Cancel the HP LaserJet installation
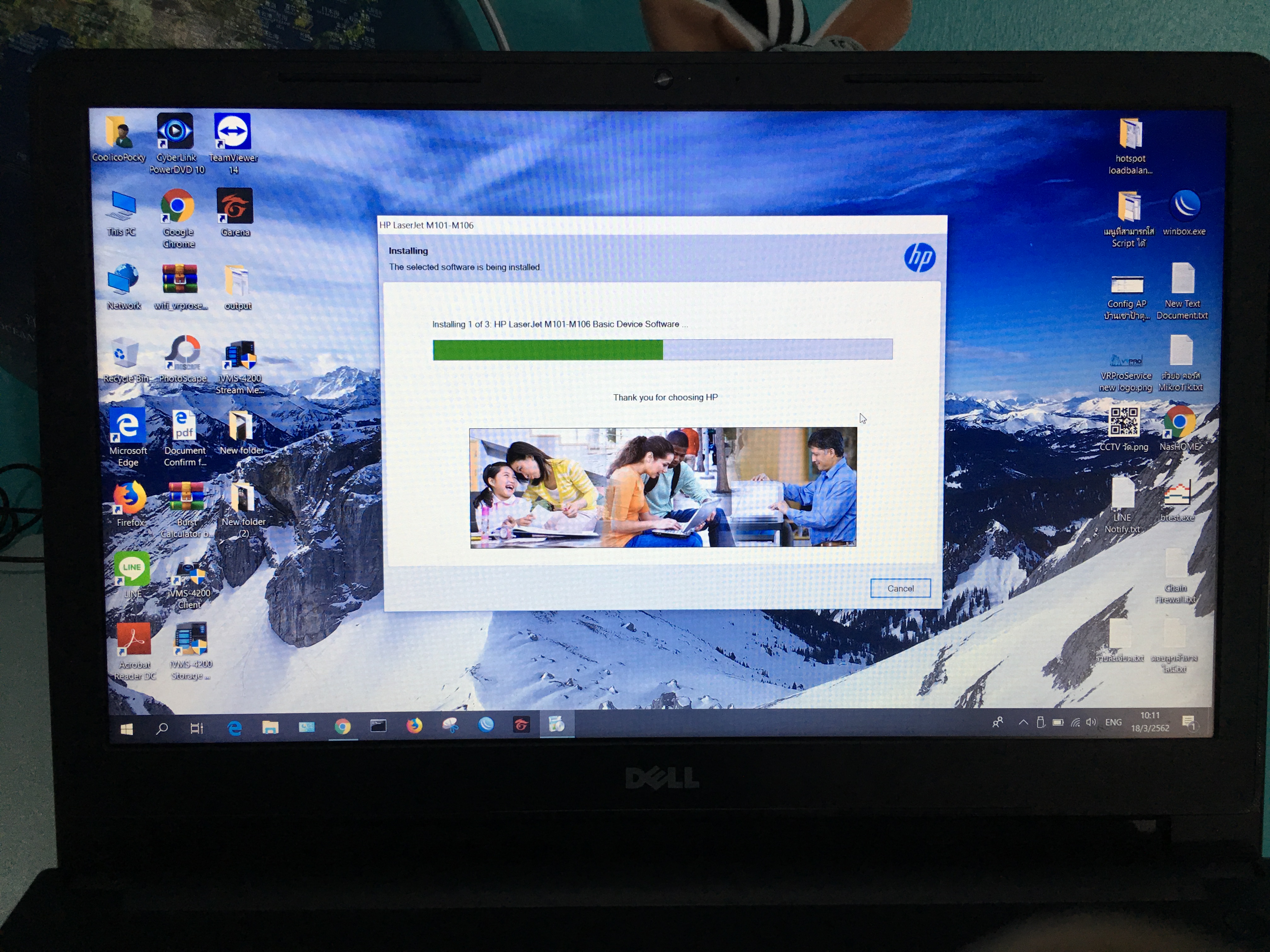Image resolution: width=1270 pixels, height=952 pixels. click(x=900, y=588)
